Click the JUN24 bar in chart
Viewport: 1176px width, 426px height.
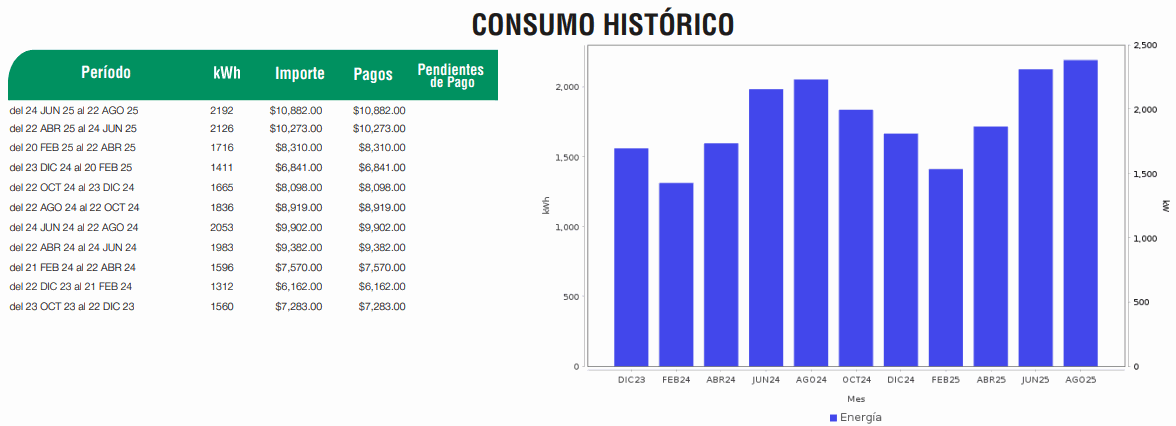pyautogui.click(x=766, y=228)
